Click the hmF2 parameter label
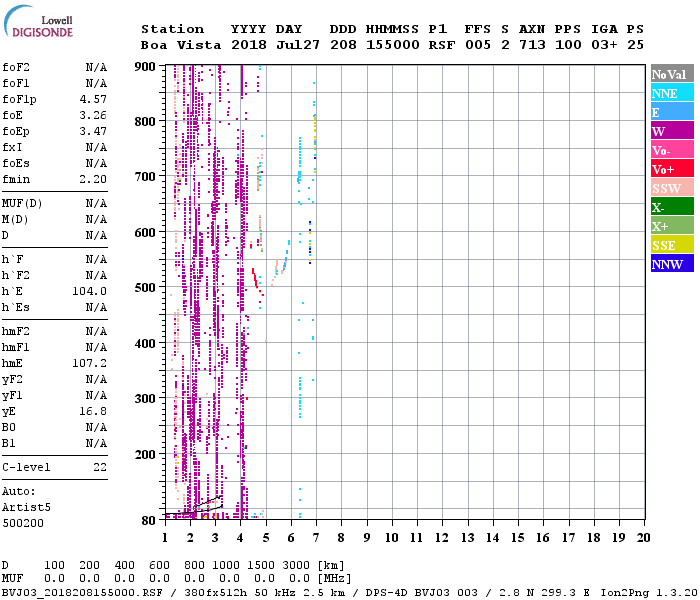The image size is (700, 600). click(16, 331)
